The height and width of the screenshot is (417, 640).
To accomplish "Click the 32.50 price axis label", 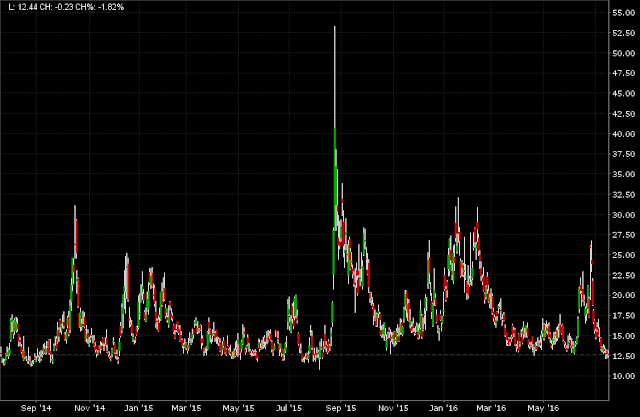I will pos(624,195).
